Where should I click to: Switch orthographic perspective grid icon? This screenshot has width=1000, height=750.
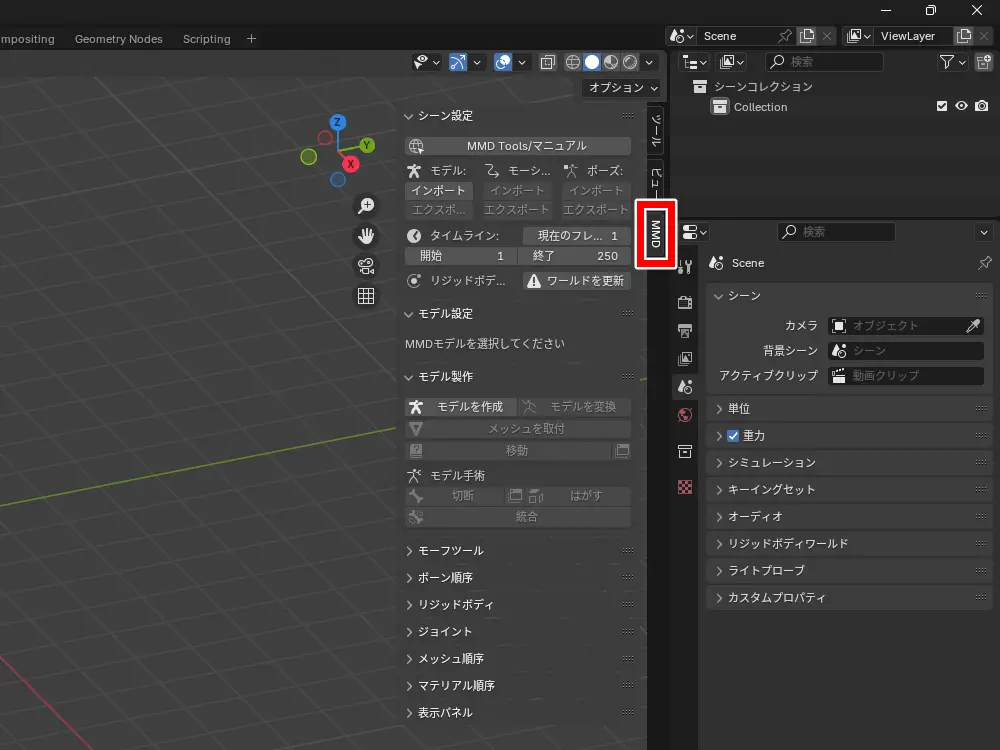tap(366, 296)
